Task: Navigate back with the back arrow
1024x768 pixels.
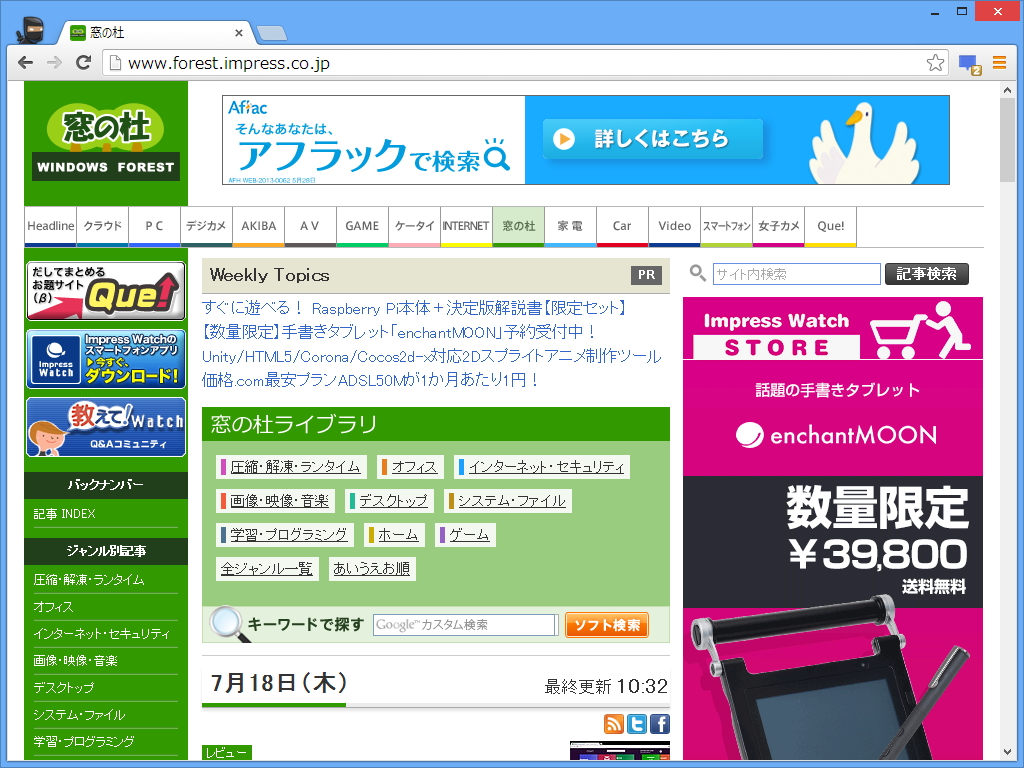Action: pyautogui.click(x=26, y=62)
